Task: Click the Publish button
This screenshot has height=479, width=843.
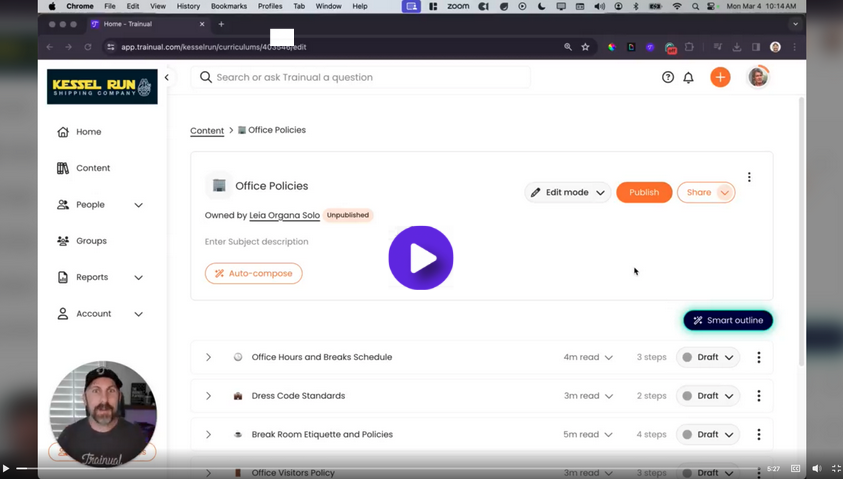Action: click(644, 192)
